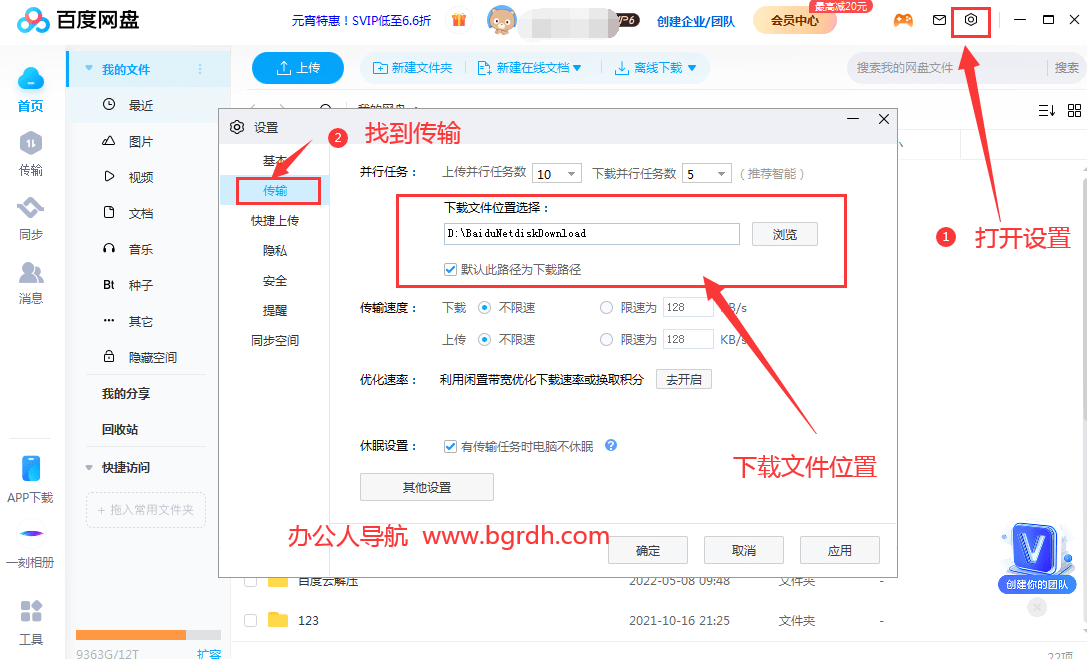Open the game controller icon in title bar
The width and height of the screenshot is (1087, 659).
pos(903,18)
